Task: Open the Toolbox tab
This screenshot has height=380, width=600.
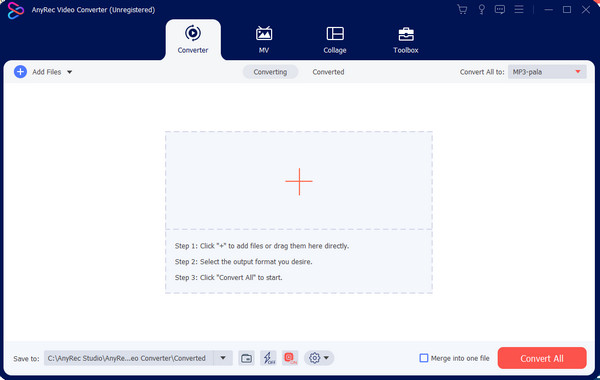Action: [406, 40]
